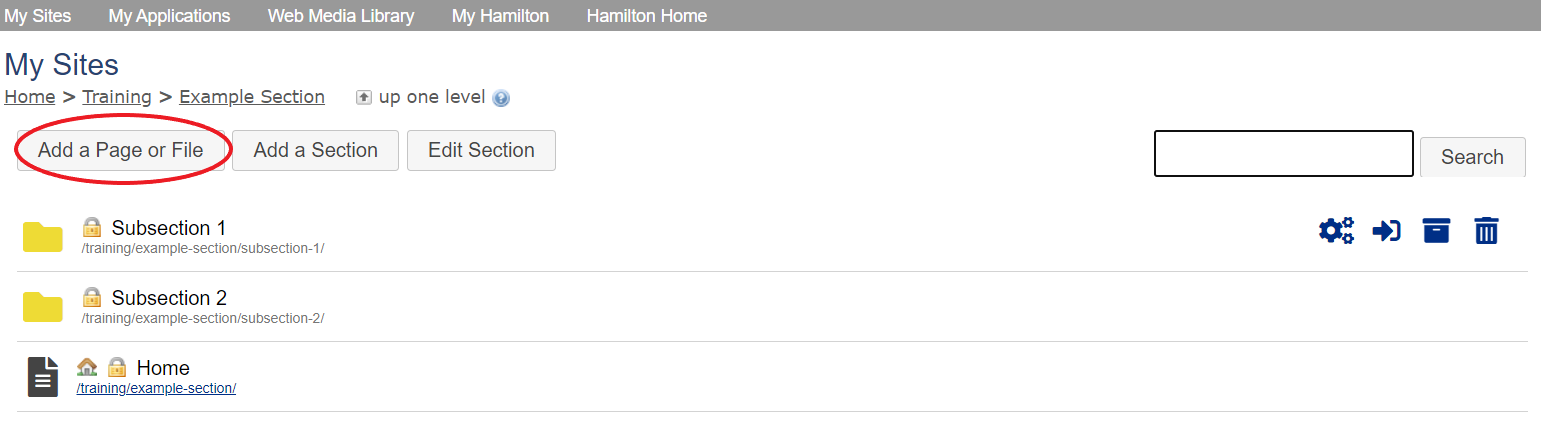Click the Home page document icon
Image resolution: width=1541 pixels, height=432 pixels.
pyautogui.click(x=42, y=377)
